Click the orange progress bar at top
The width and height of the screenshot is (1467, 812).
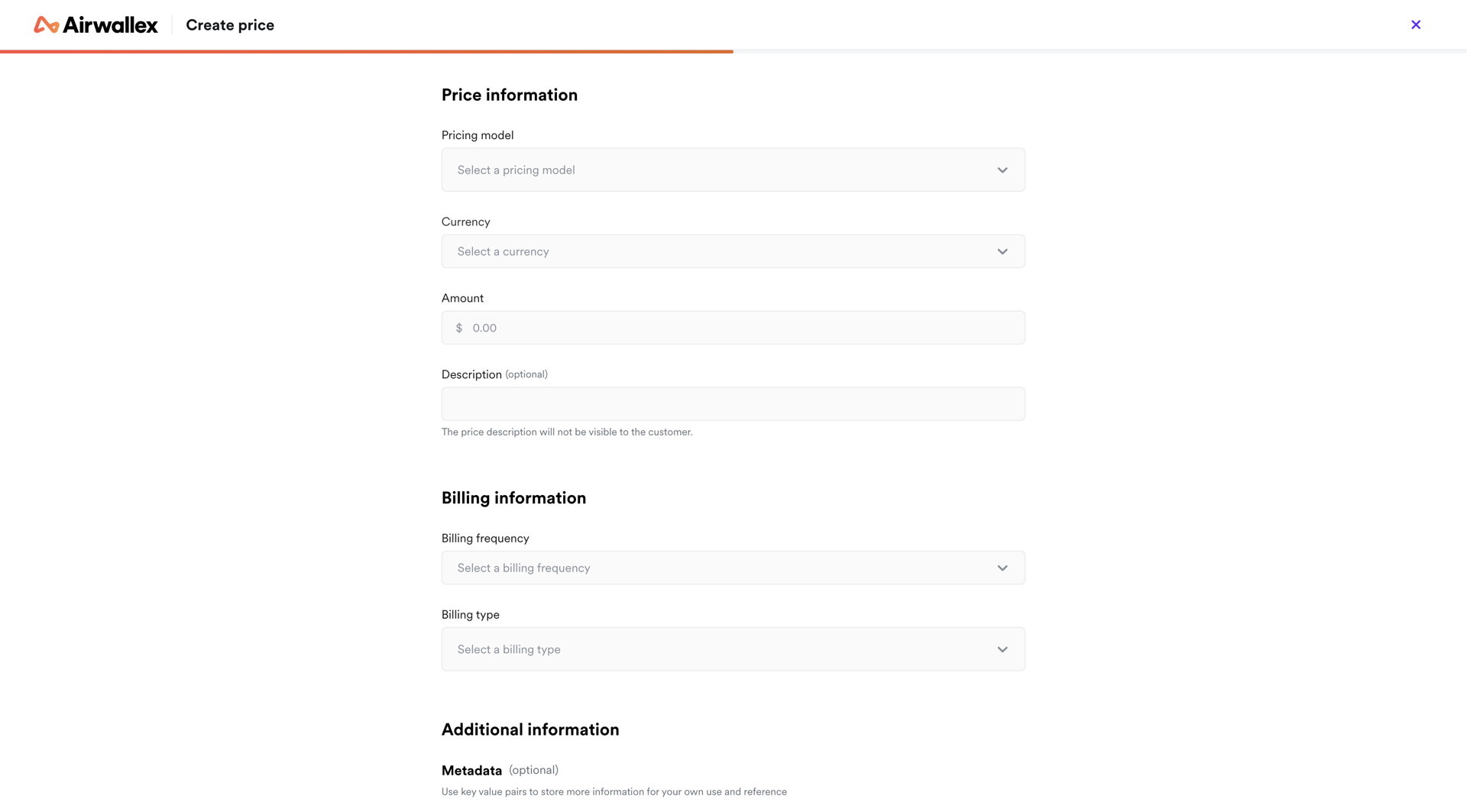tap(367, 51)
